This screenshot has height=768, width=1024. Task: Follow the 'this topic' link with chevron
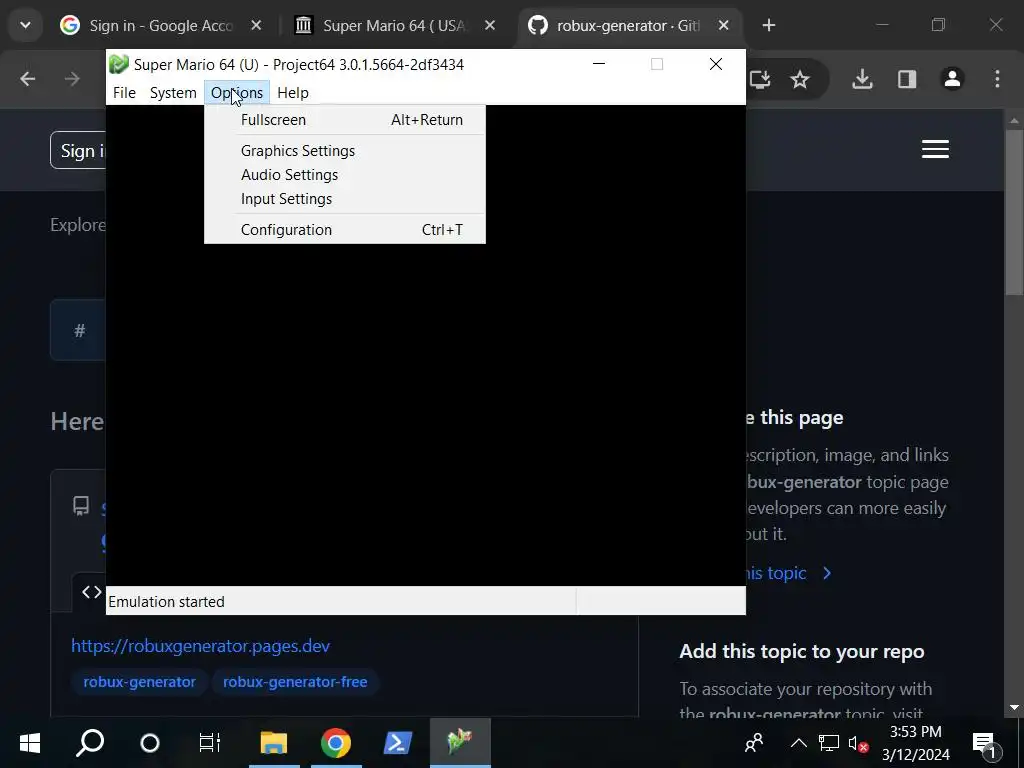[788, 573]
